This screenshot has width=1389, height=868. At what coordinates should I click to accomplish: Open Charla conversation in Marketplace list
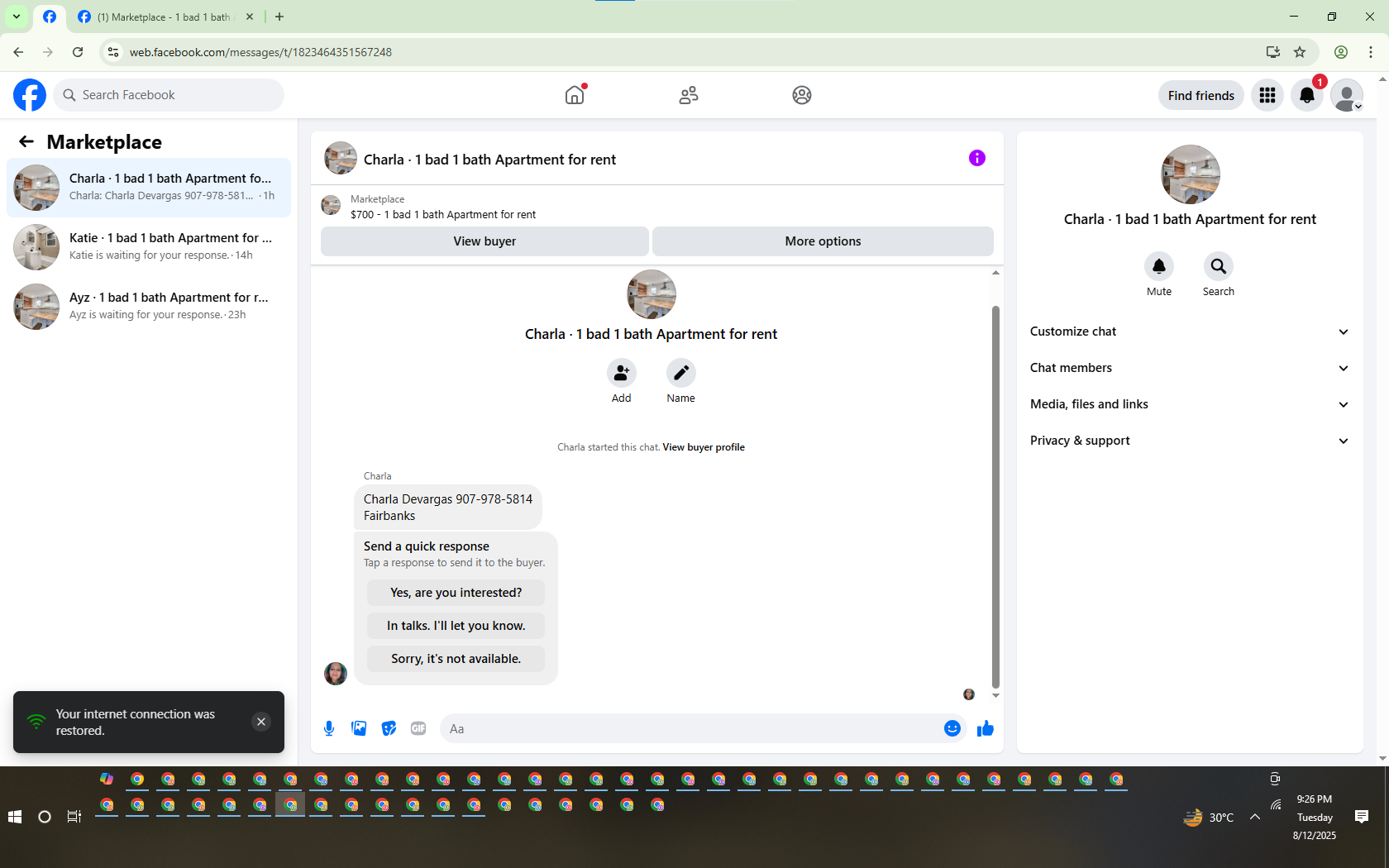coord(149,188)
